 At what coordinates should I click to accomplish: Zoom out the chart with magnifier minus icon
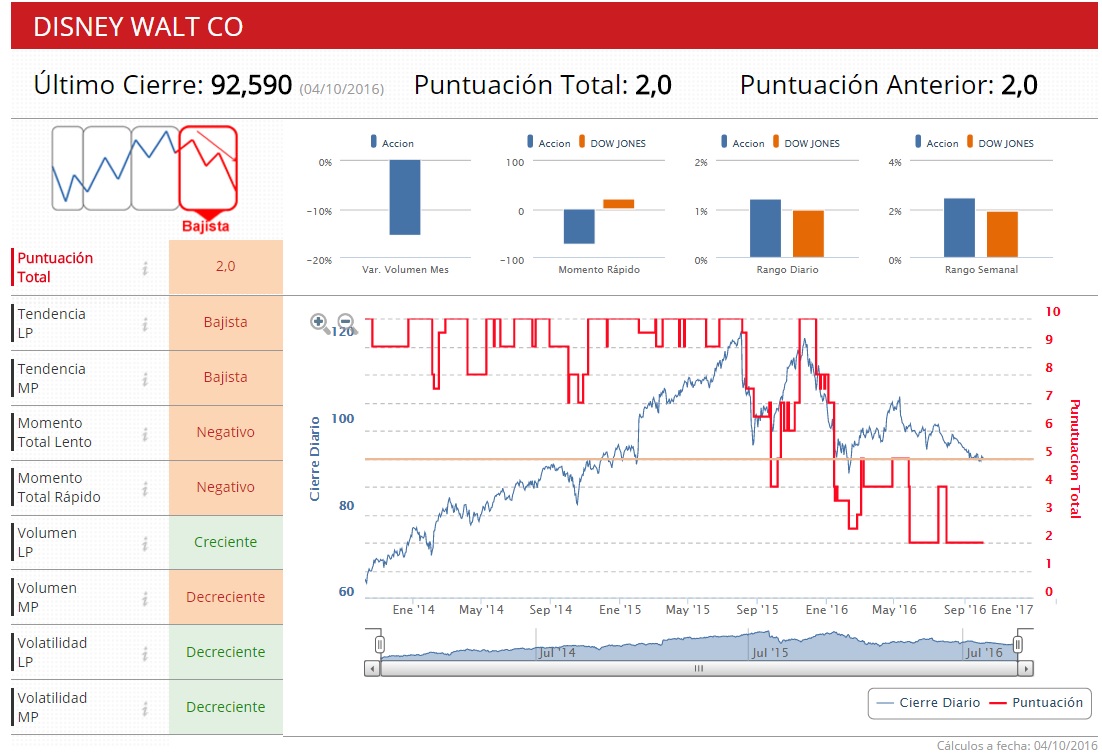coord(346,323)
